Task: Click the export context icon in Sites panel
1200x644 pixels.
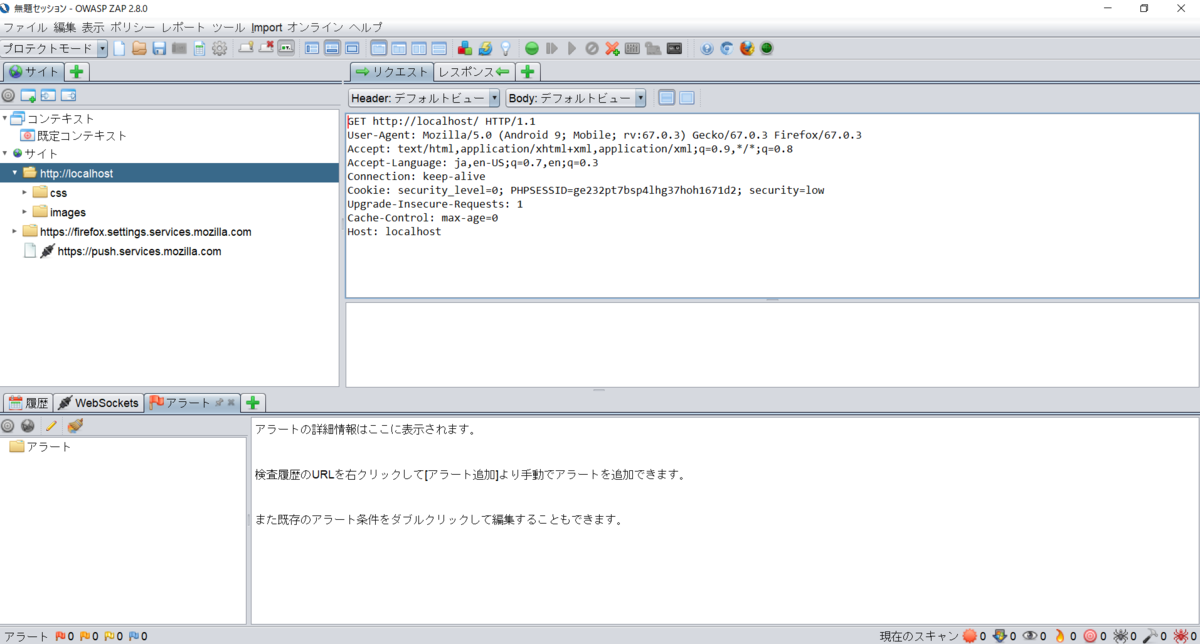Action: [68, 96]
